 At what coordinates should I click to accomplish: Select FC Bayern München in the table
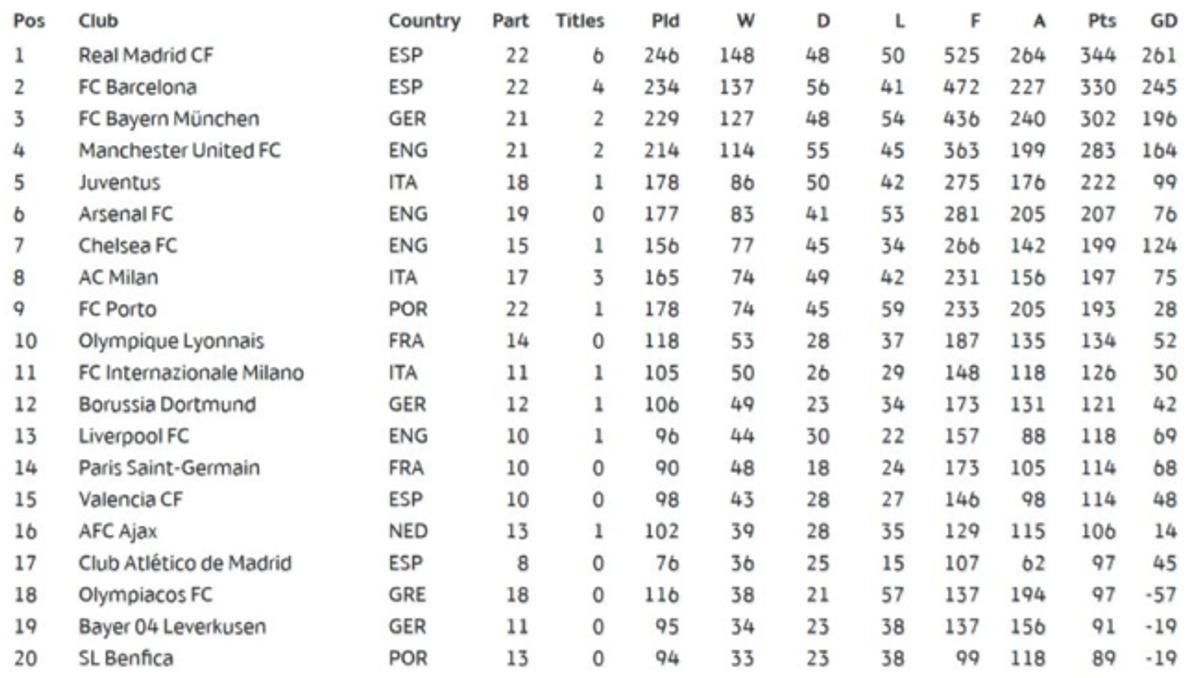pos(168,119)
